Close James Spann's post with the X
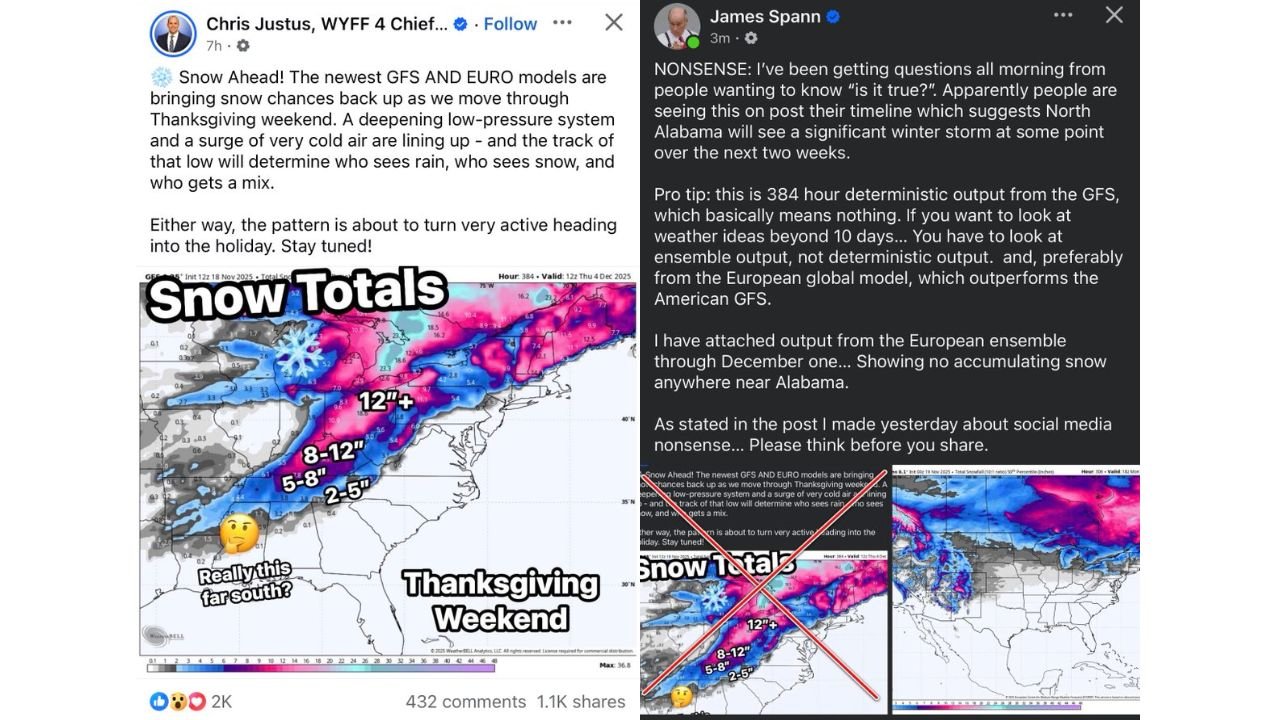 [x=1114, y=15]
